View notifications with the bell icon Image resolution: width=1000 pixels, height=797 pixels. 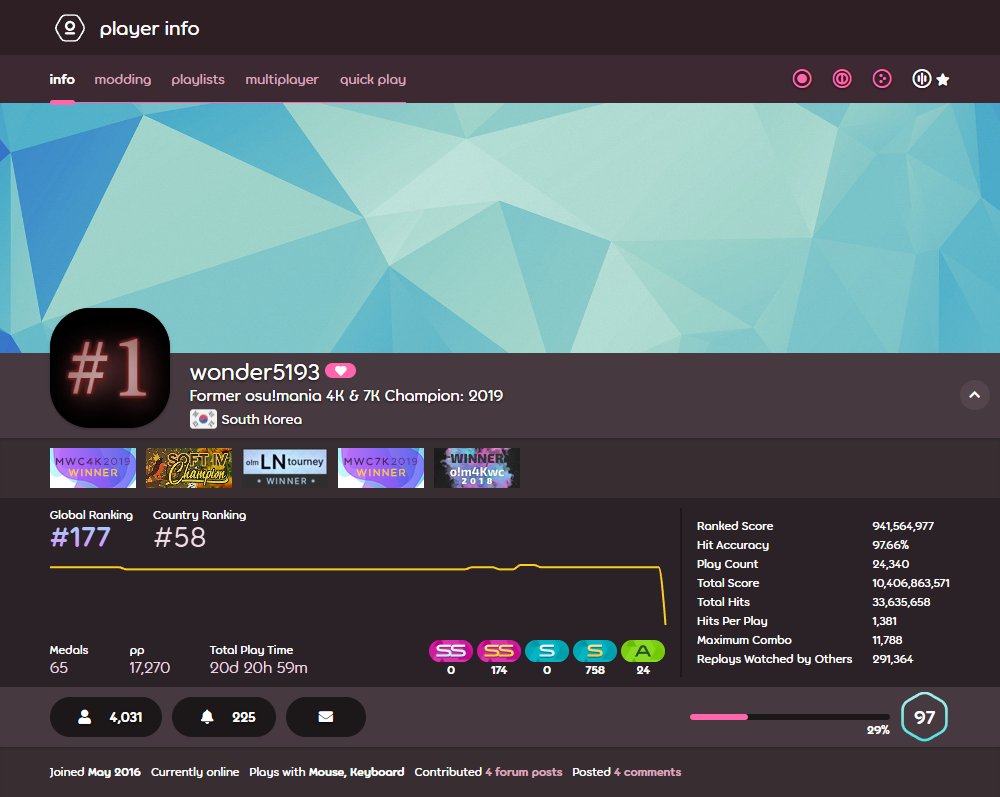224,717
